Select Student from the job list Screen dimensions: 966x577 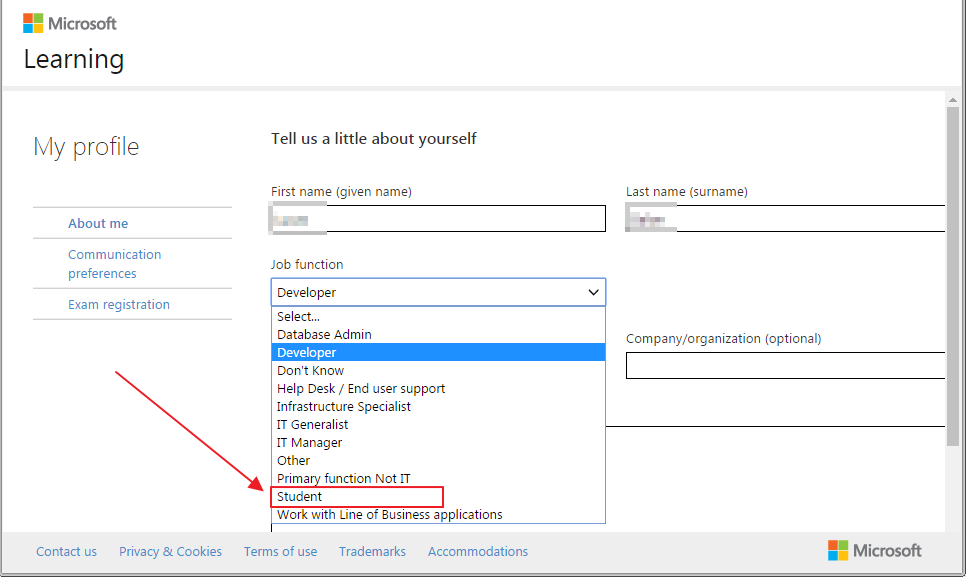(x=438, y=496)
